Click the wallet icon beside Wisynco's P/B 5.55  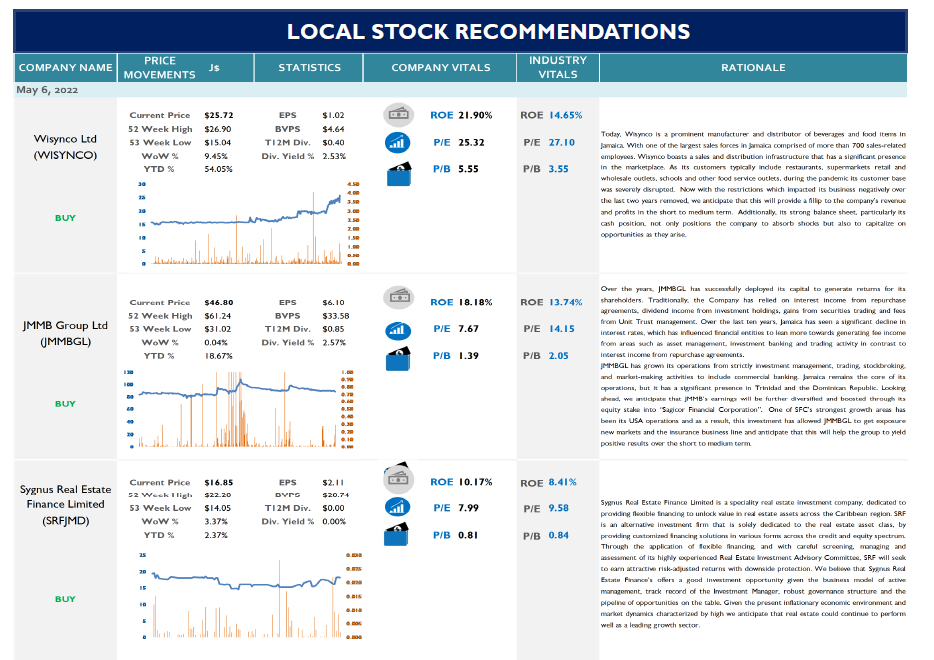coord(398,174)
